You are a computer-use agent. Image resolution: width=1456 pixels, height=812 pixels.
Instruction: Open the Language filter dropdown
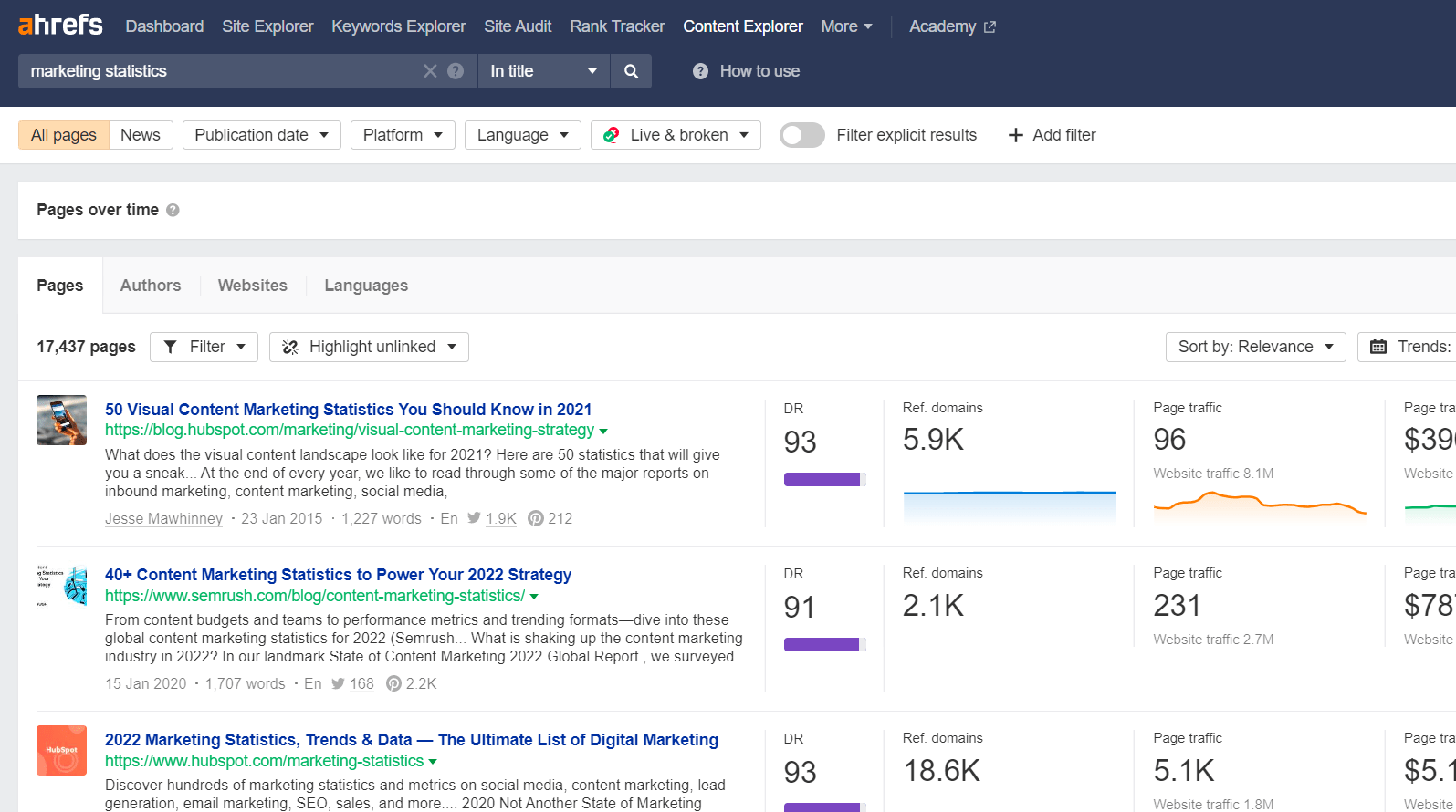coord(522,135)
